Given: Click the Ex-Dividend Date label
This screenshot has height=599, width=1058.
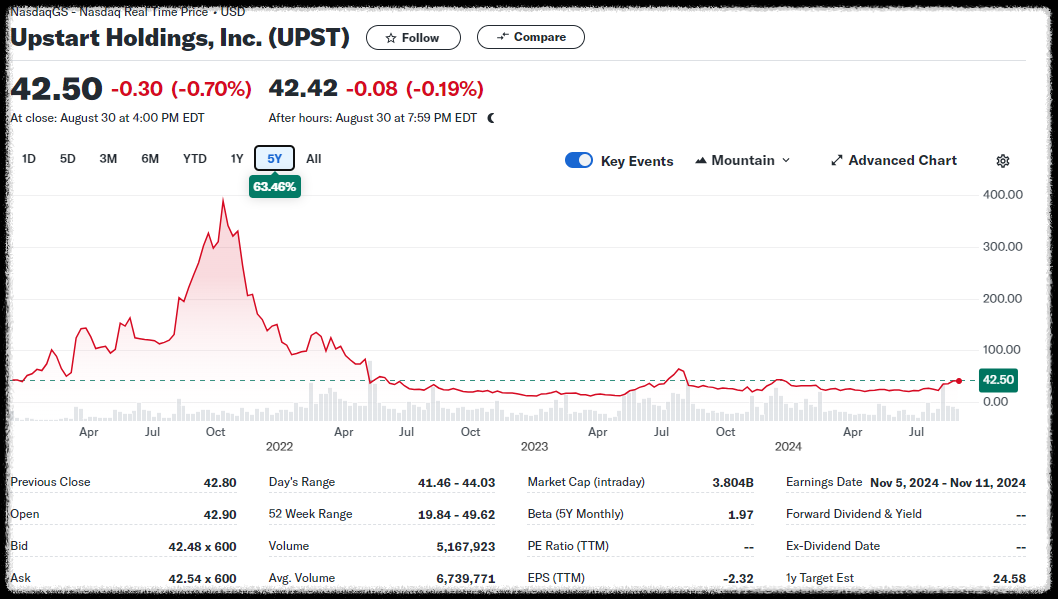Looking at the screenshot, I should tap(833, 546).
